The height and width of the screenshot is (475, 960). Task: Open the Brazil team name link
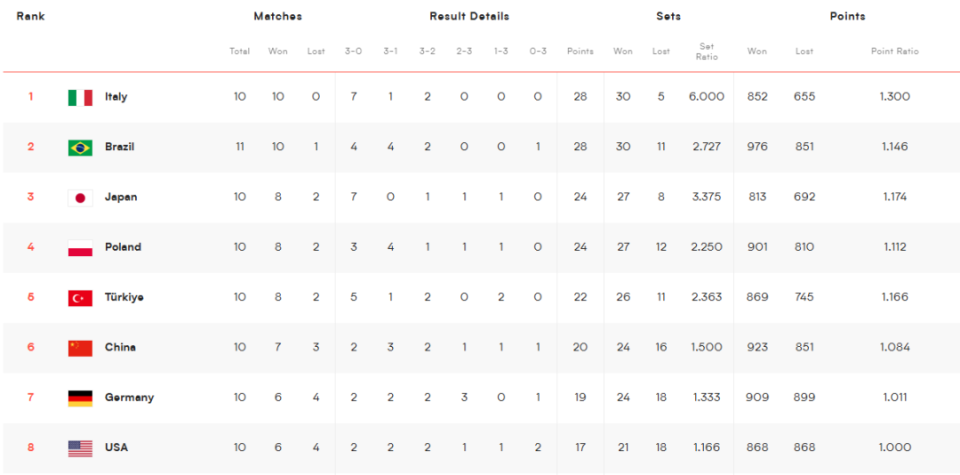(x=119, y=147)
